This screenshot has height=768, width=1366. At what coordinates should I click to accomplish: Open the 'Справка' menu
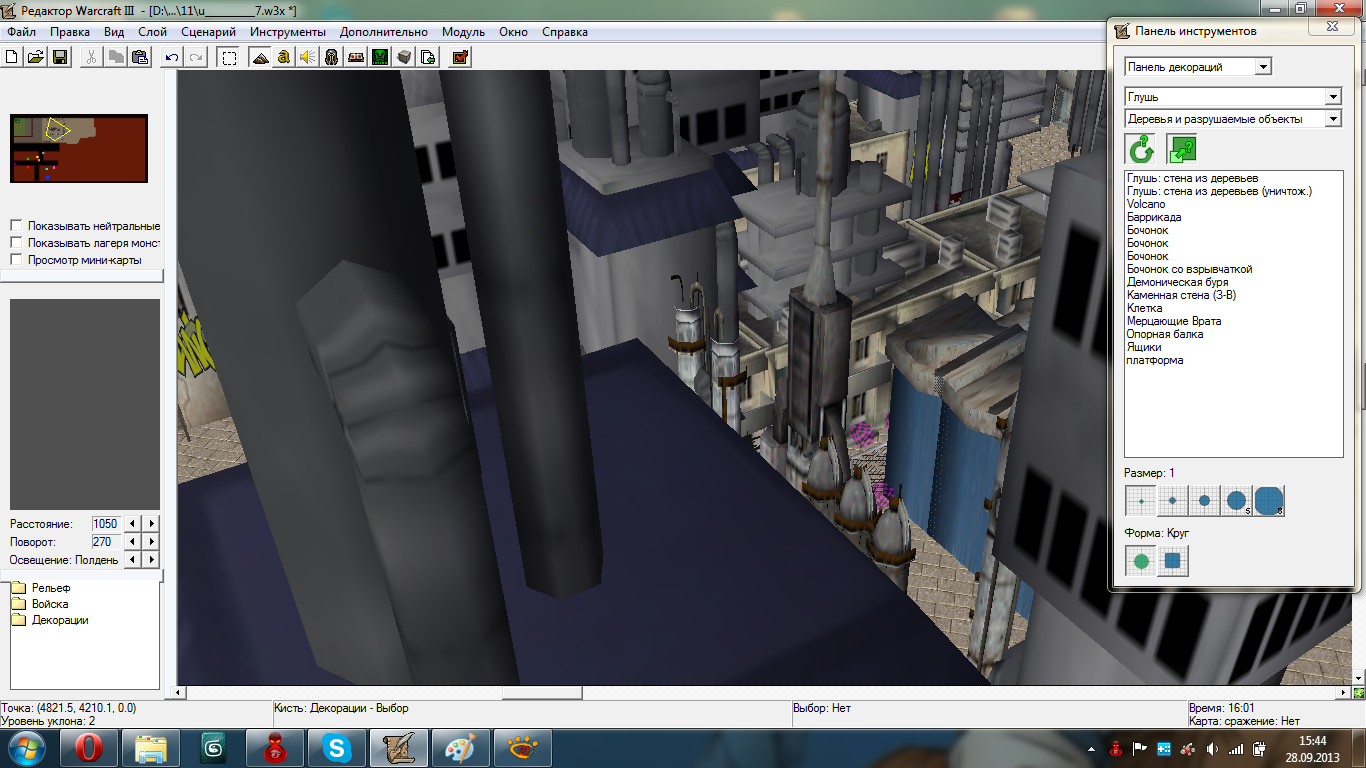(x=565, y=32)
